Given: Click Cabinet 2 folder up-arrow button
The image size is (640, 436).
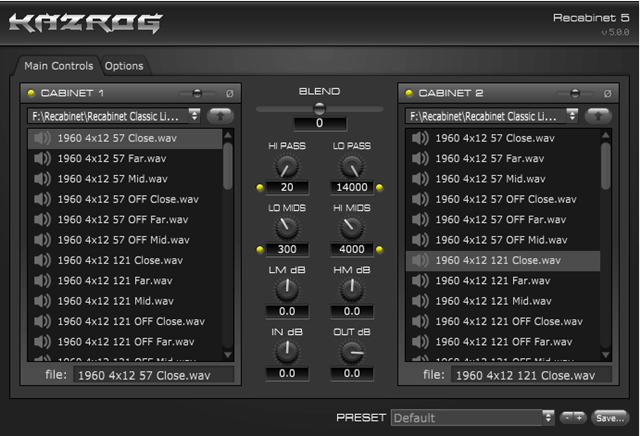Looking at the screenshot, I should [x=598, y=116].
